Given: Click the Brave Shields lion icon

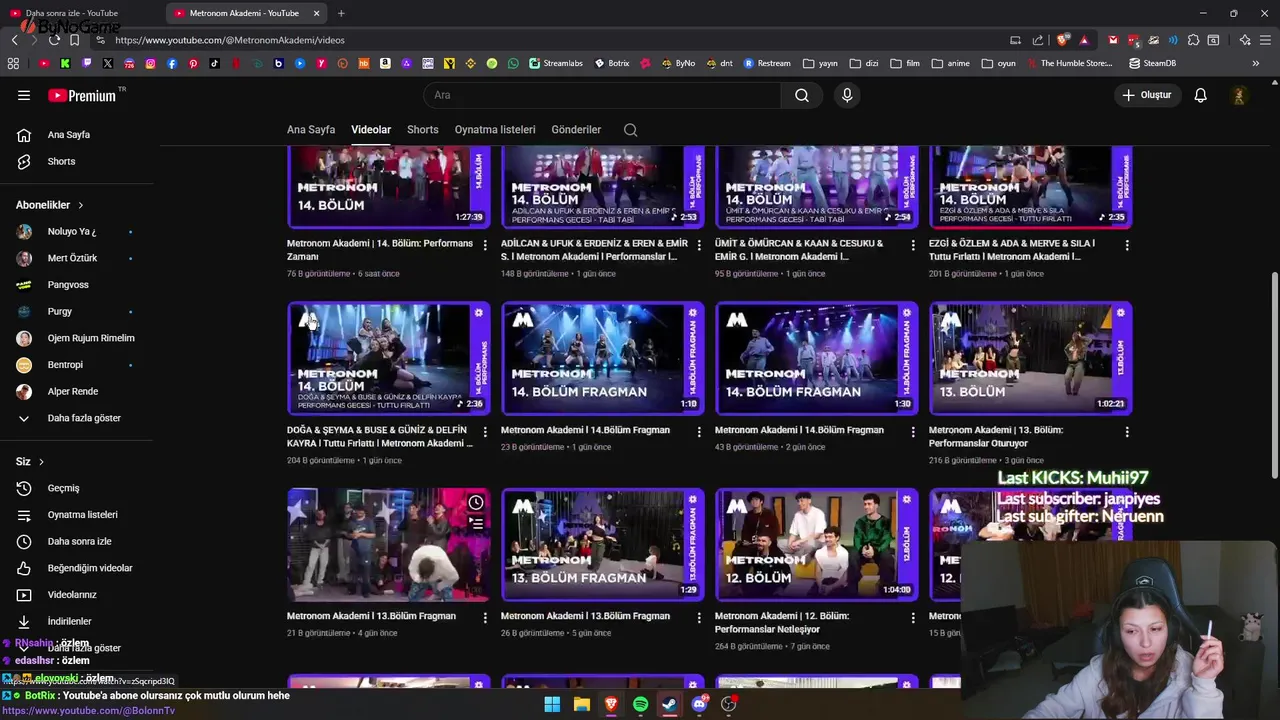Looking at the screenshot, I should coord(1063,40).
